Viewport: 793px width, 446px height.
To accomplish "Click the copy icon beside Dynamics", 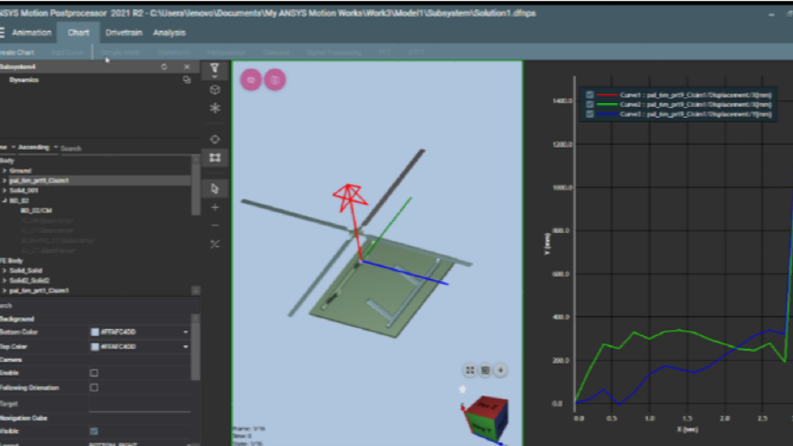I will click(187, 79).
